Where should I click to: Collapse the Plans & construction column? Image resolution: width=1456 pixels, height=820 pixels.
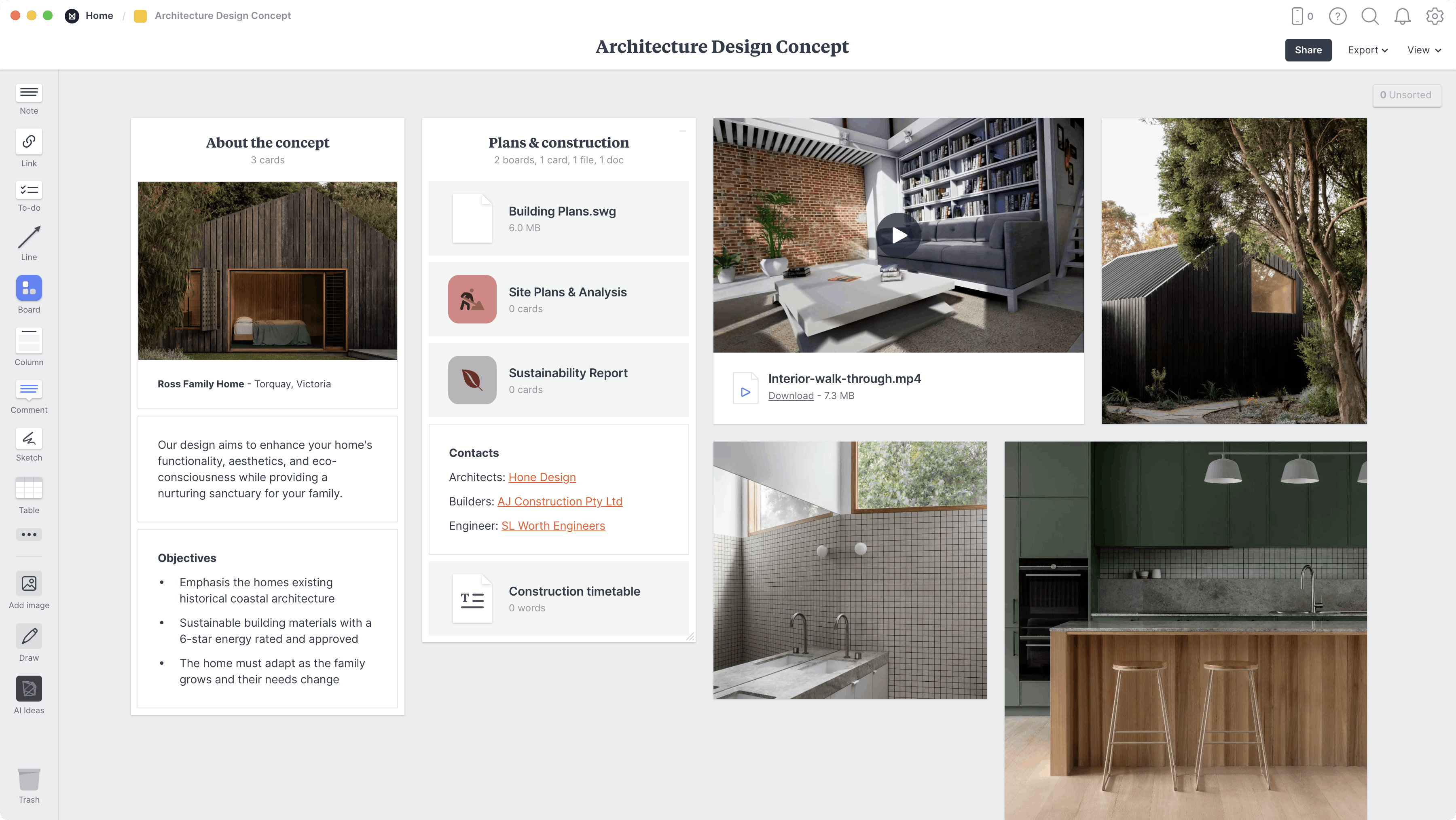[682, 131]
